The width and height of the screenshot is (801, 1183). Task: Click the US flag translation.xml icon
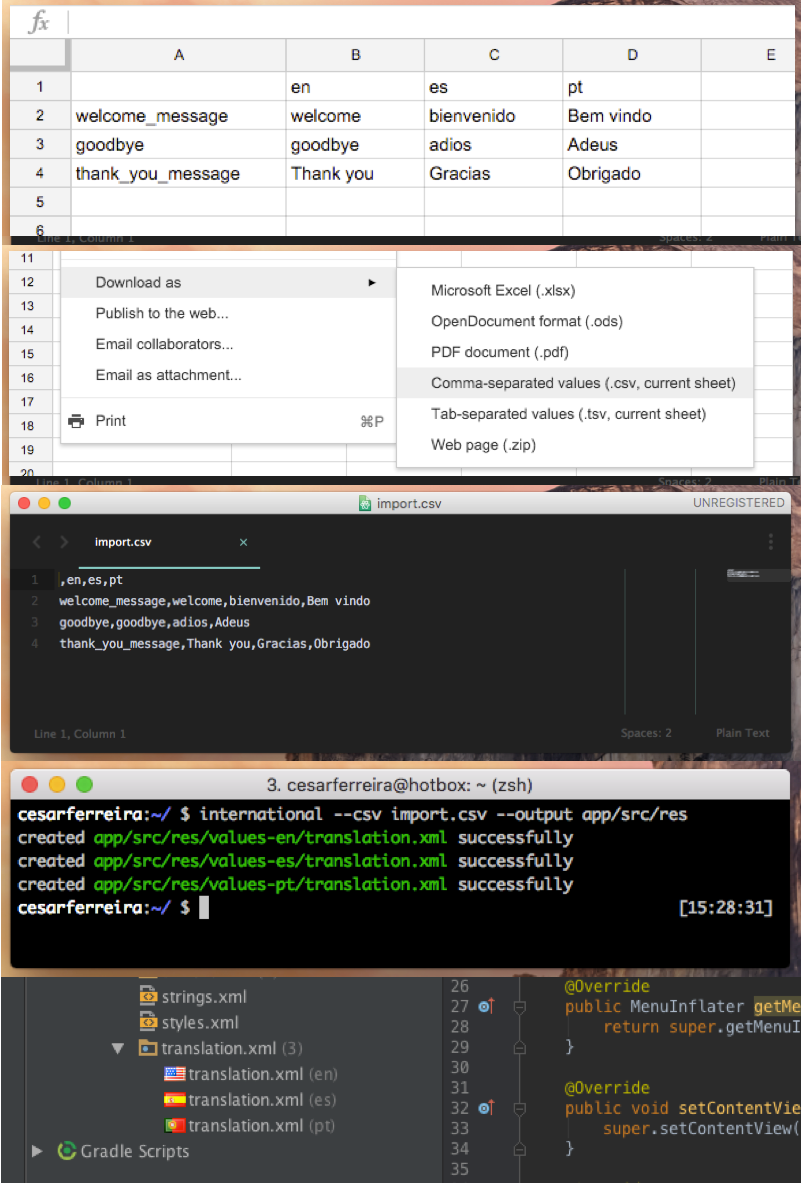click(174, 1074)
